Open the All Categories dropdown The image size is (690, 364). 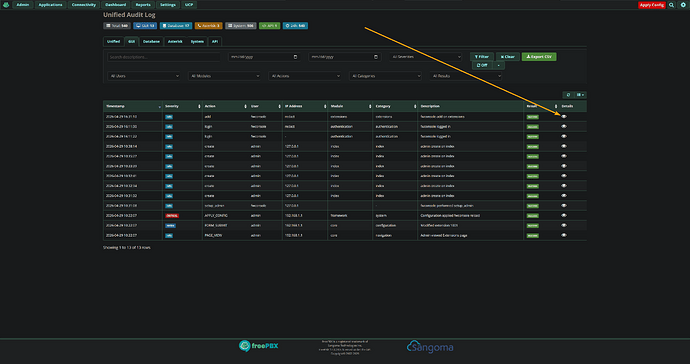(385, 76)
